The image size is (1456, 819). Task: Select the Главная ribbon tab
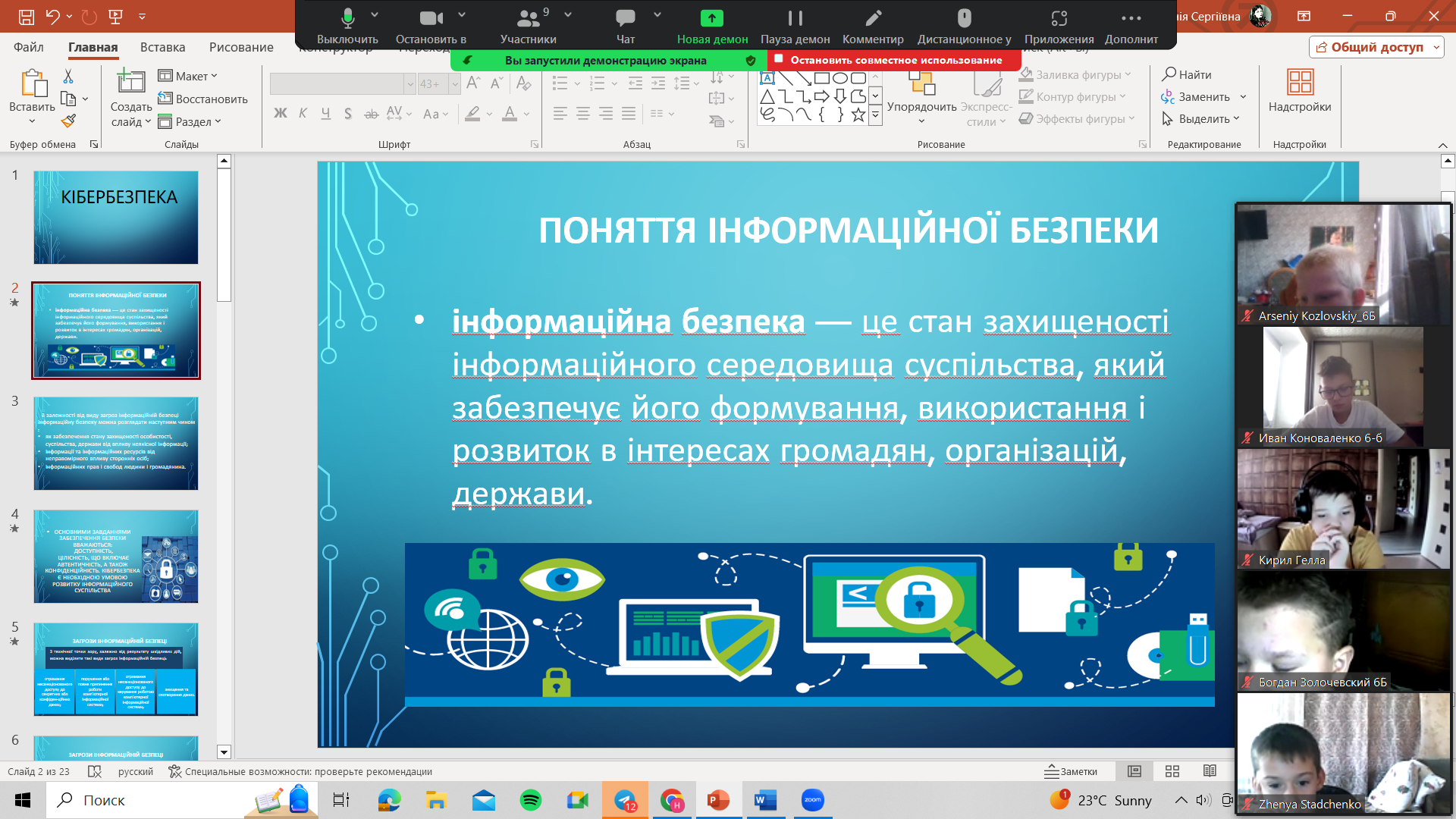tap(93, 47)
